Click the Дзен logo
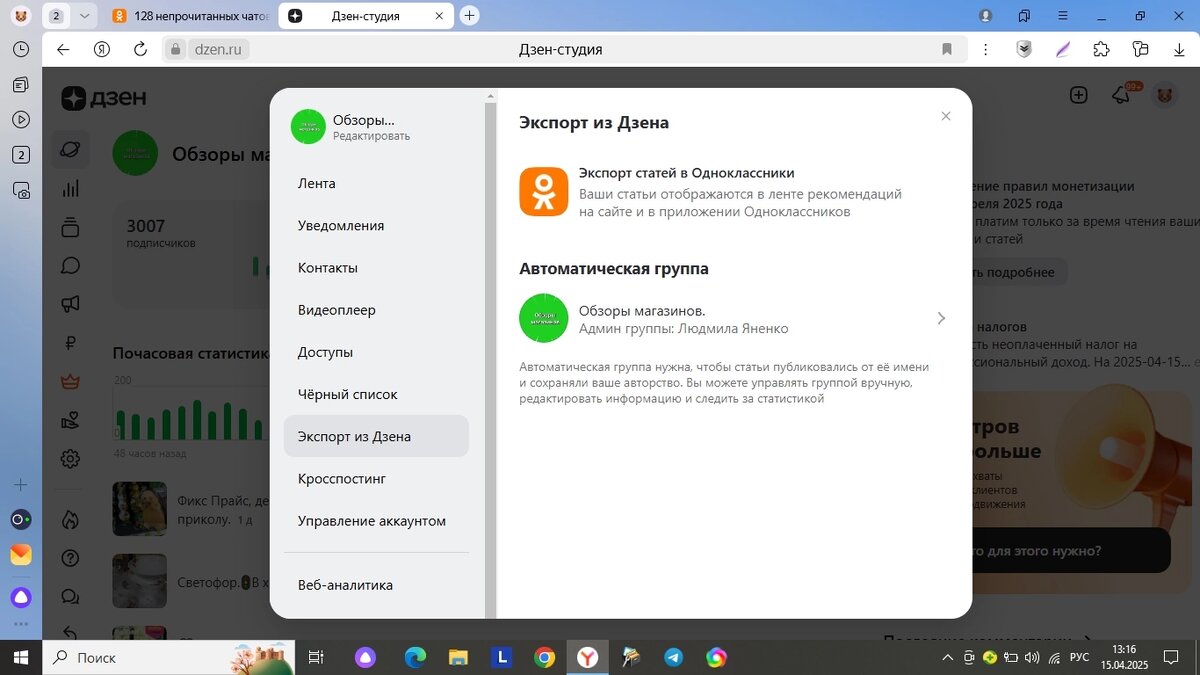The height and width of the screenshot is (675, 1200). [103, 97]
